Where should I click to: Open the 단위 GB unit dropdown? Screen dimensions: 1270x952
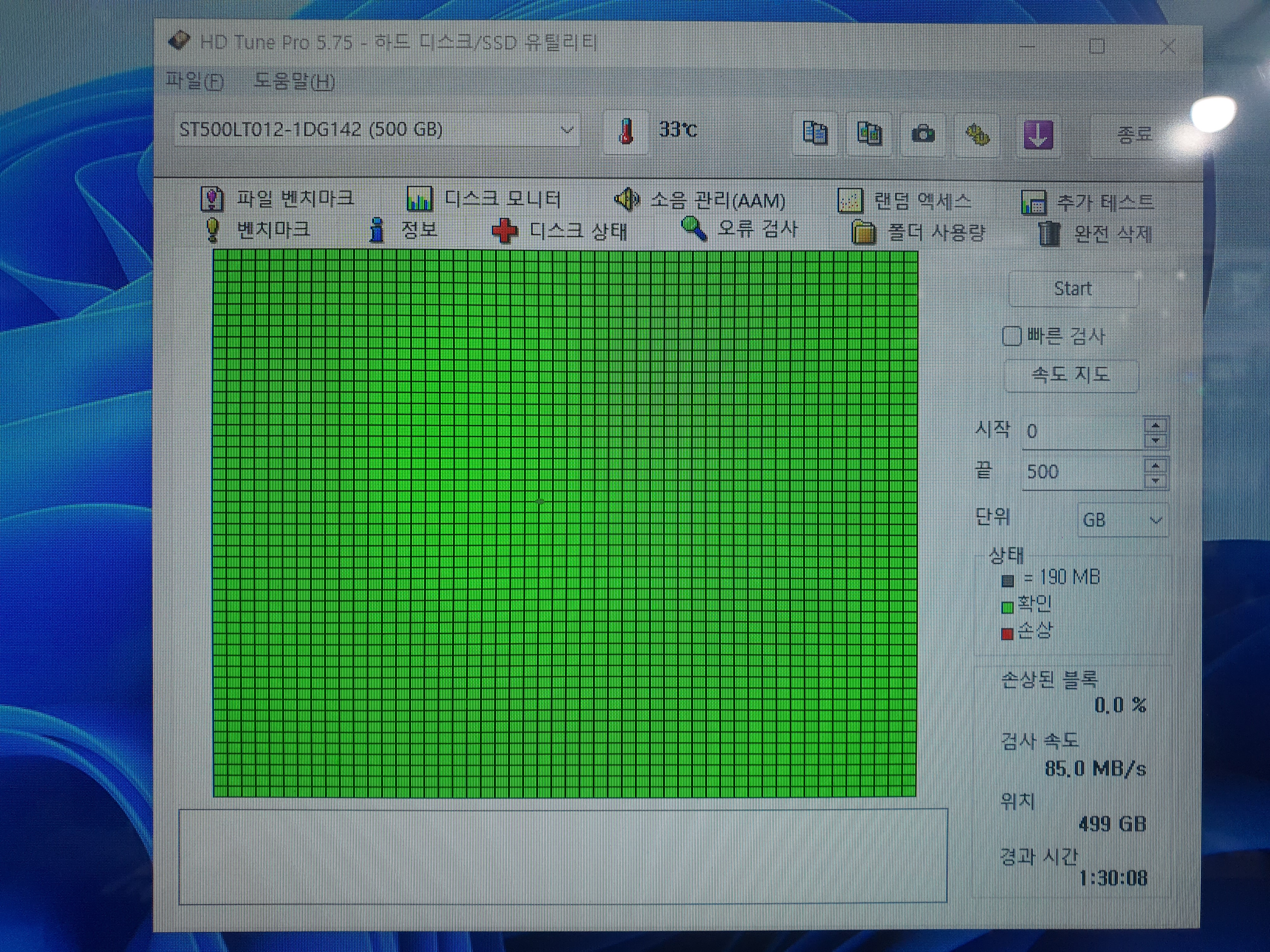1123,520
